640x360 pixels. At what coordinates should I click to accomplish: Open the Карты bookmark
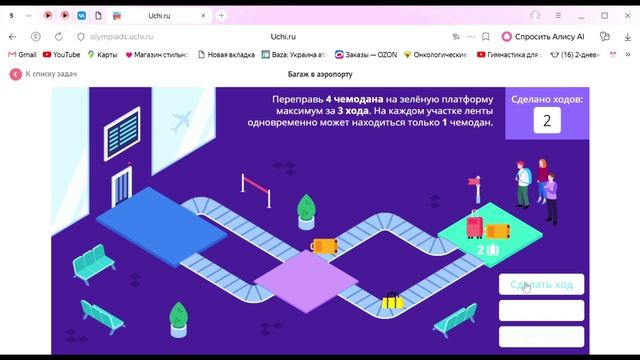click(x=102, y=54)
